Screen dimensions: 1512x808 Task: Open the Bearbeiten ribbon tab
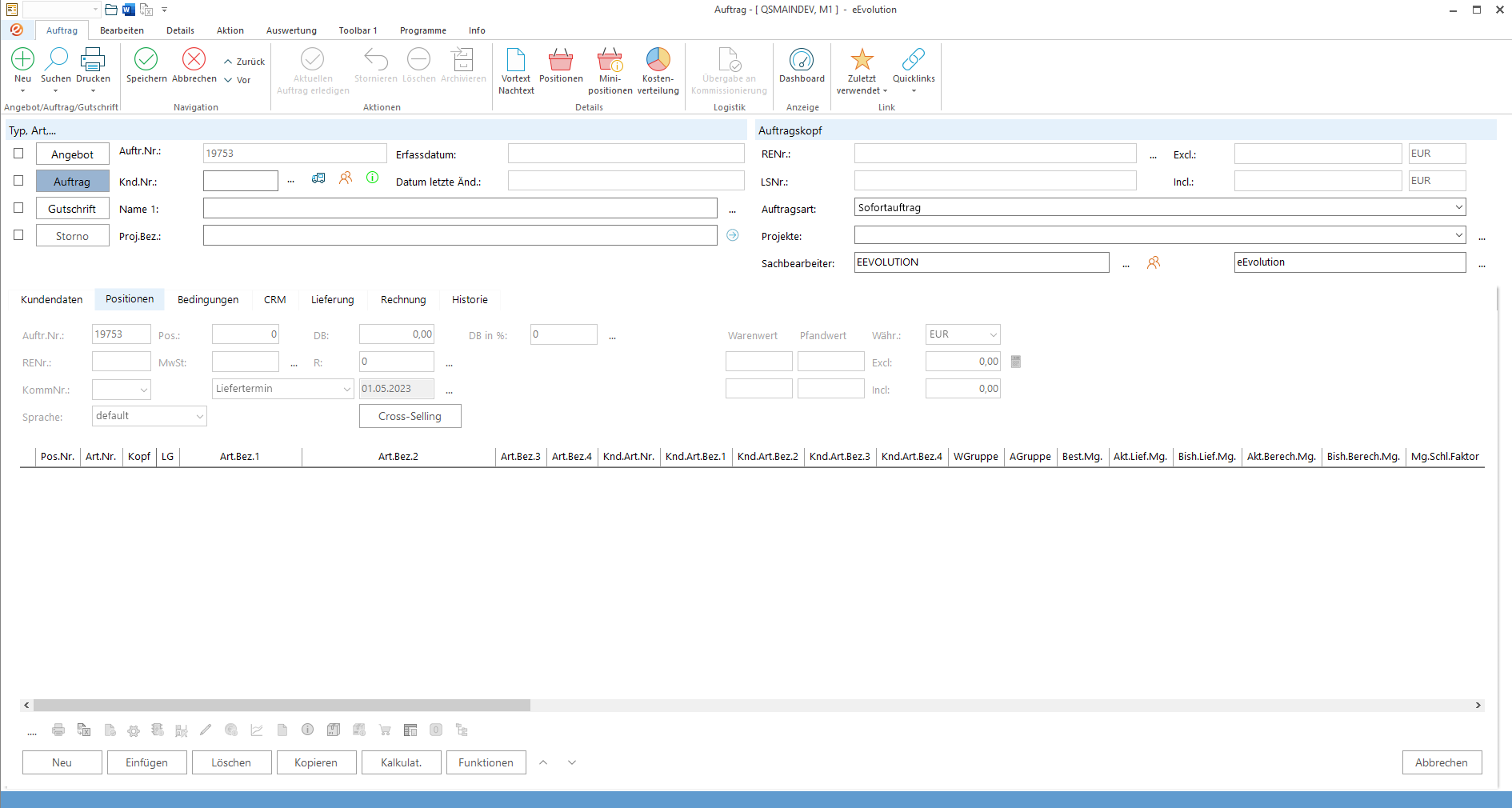coord(122,30)
